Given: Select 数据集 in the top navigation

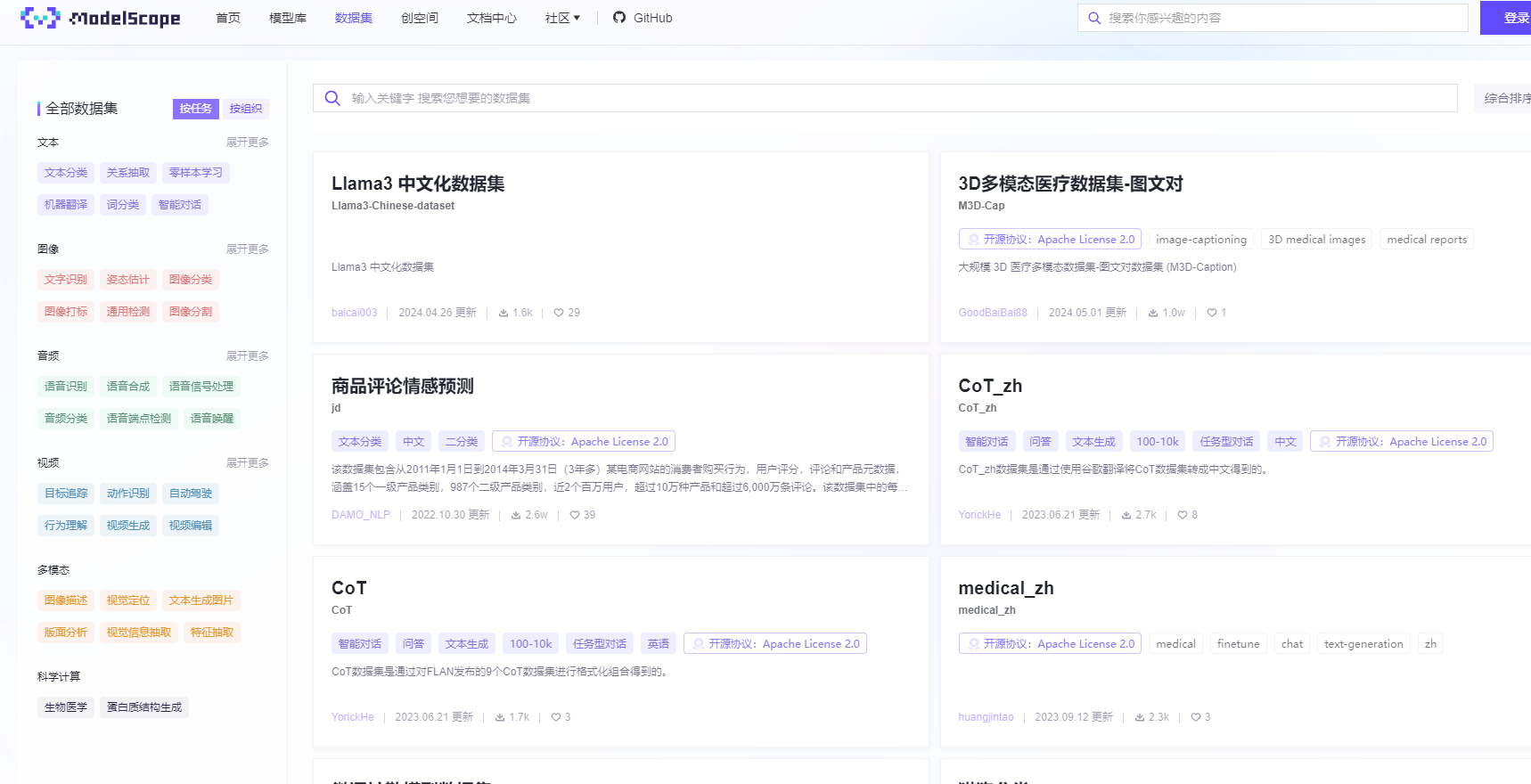Looking at the screenshot, I should point(354,18).
